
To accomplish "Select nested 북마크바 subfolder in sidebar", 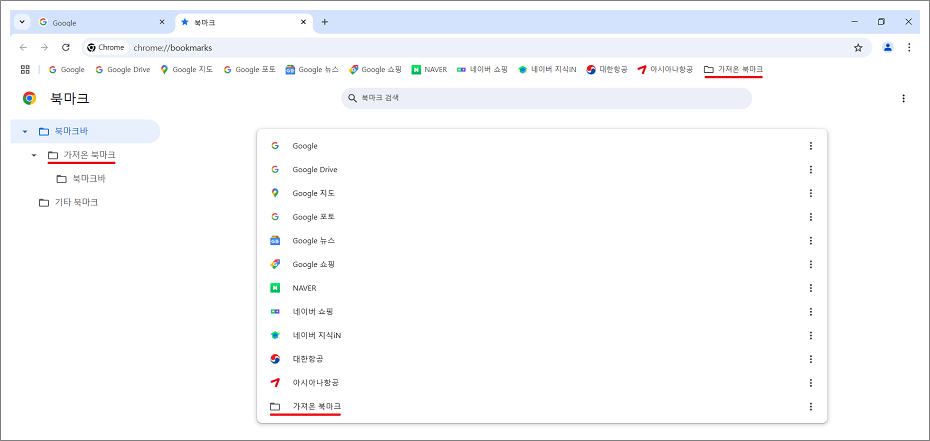I will point(81,178).
